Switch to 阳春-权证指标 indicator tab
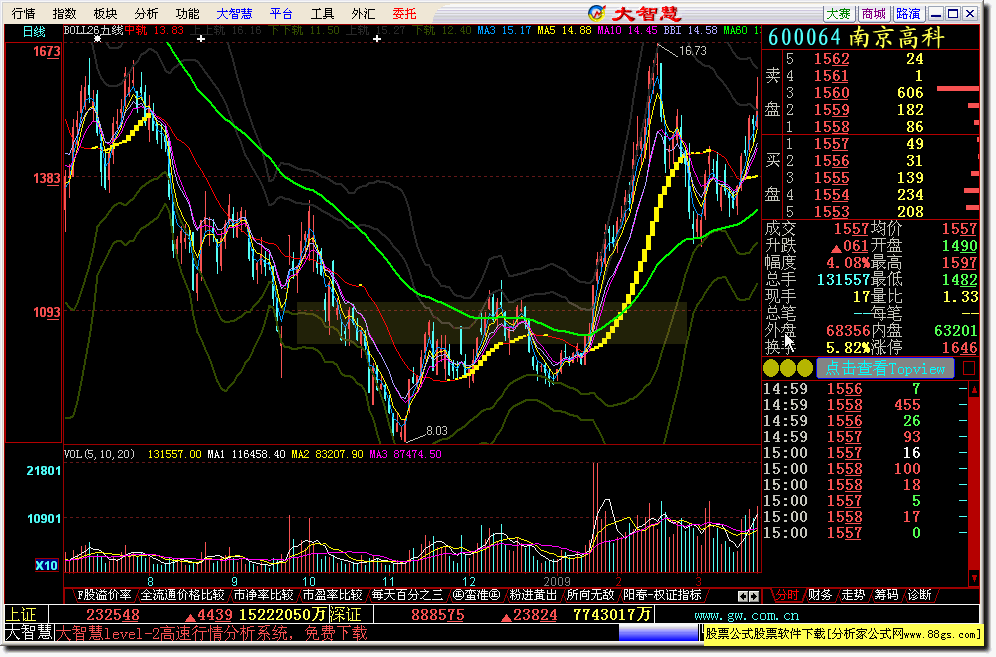Image resolution: width=996 pixels, height=657 pixels. (663, 595)
